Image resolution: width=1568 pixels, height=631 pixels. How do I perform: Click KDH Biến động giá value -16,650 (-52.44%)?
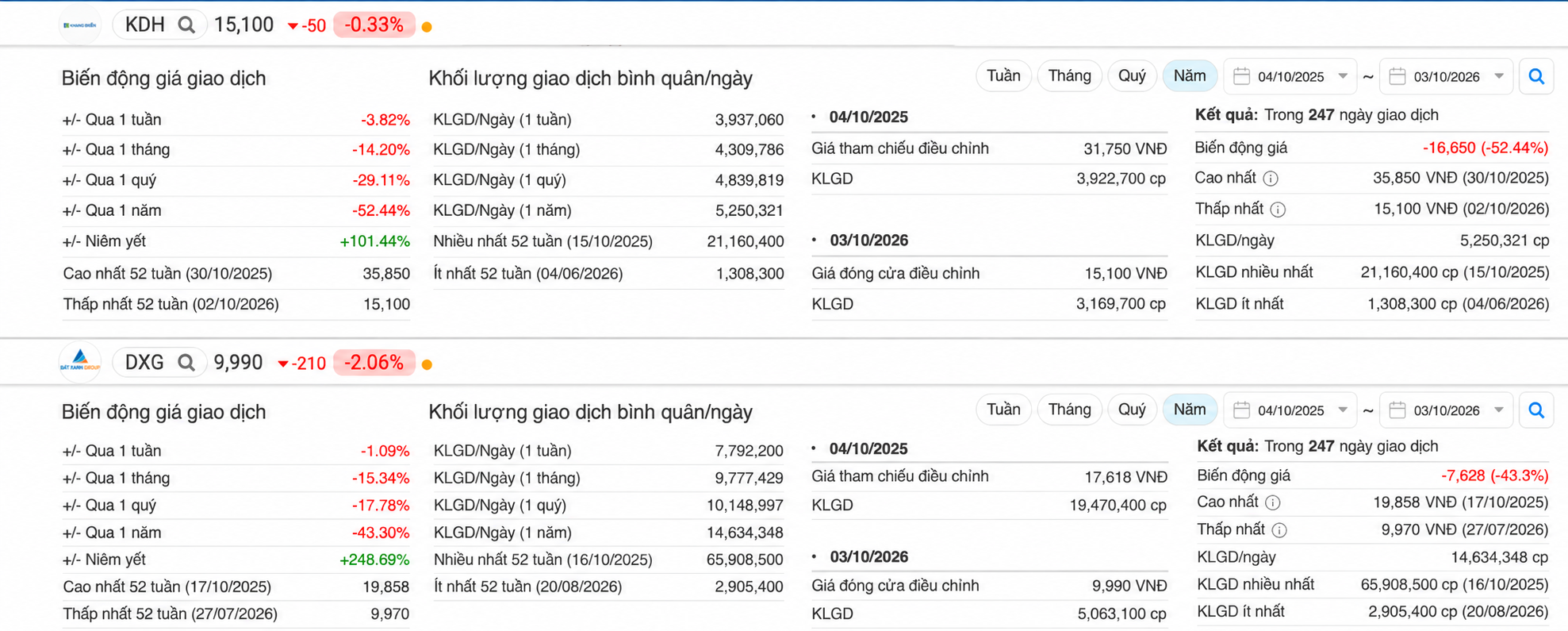(1485, 148)
